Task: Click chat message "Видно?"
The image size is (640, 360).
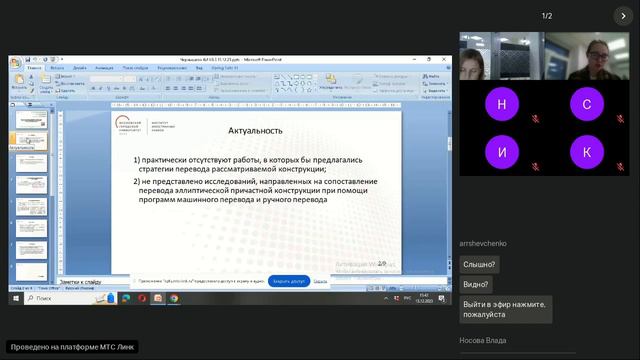Action: (x=476, y=284)
